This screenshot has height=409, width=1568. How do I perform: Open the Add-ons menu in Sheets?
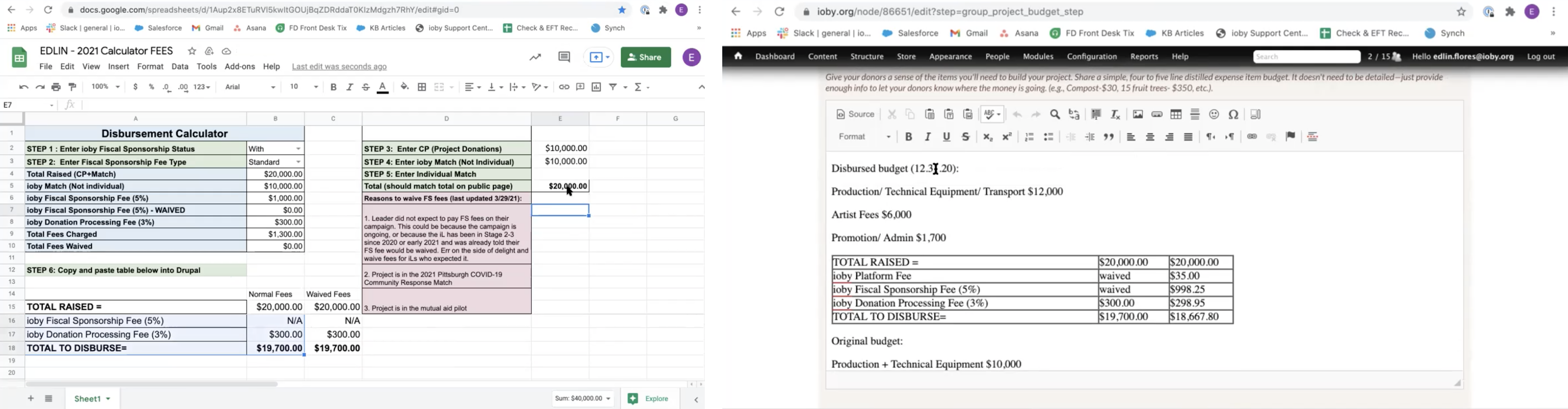[240, 67]
